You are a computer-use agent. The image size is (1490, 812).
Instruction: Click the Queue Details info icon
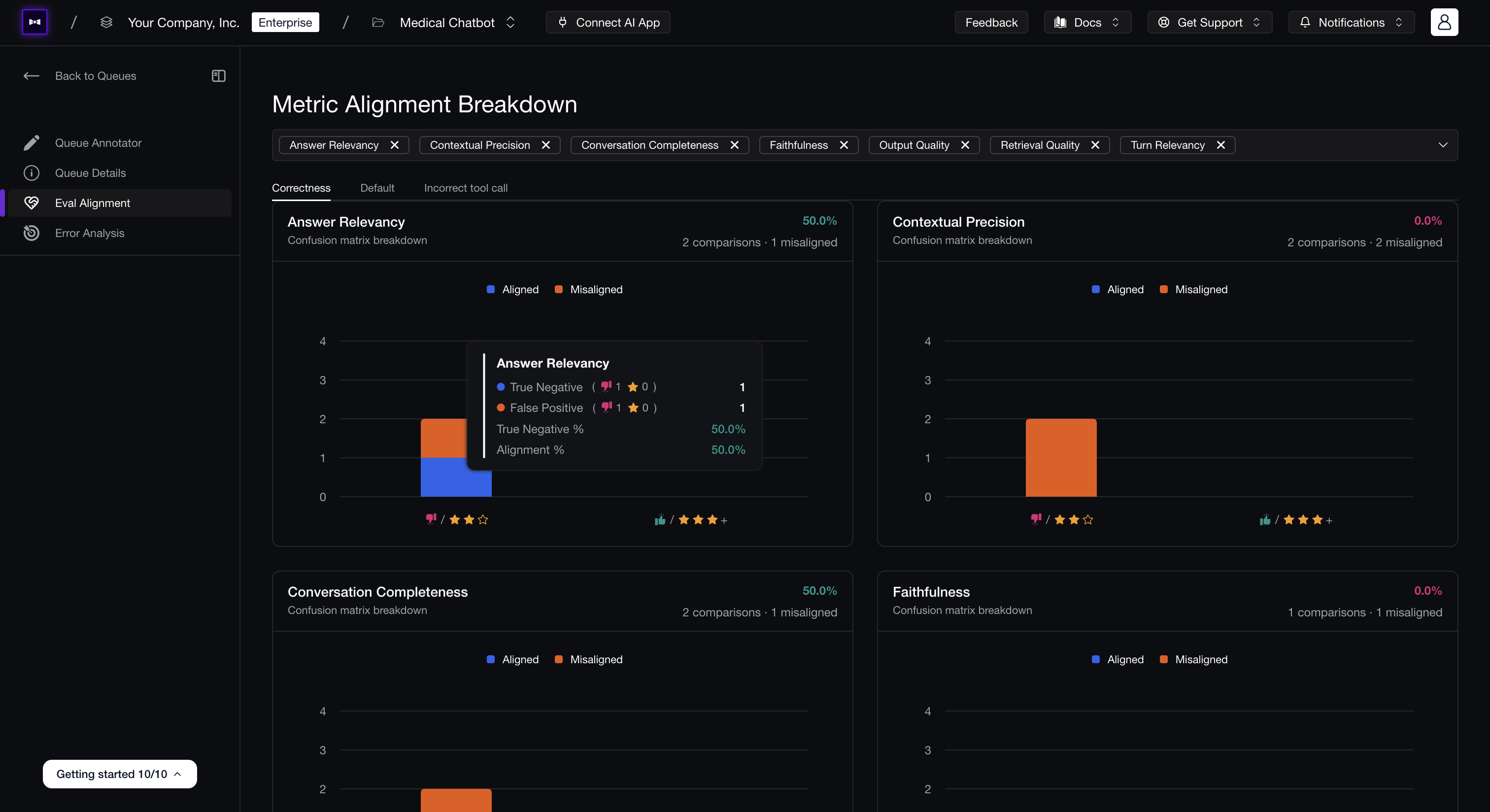point(31,173)
